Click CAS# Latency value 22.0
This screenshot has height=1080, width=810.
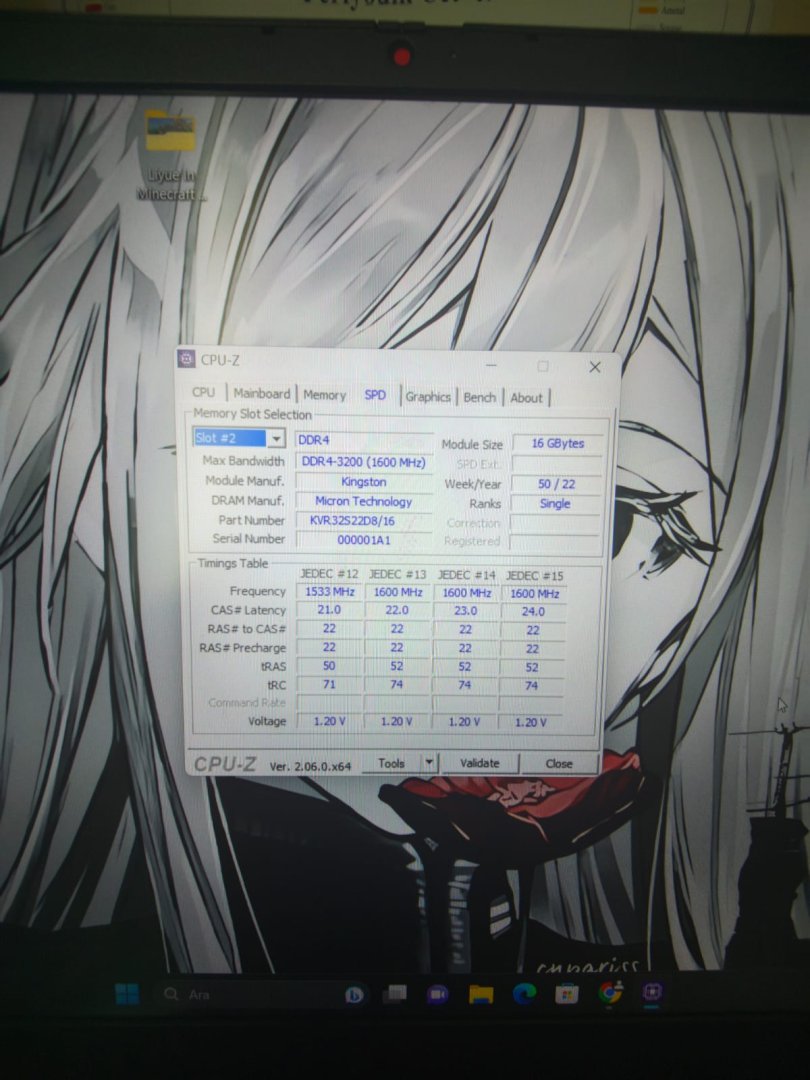(397, 610)
